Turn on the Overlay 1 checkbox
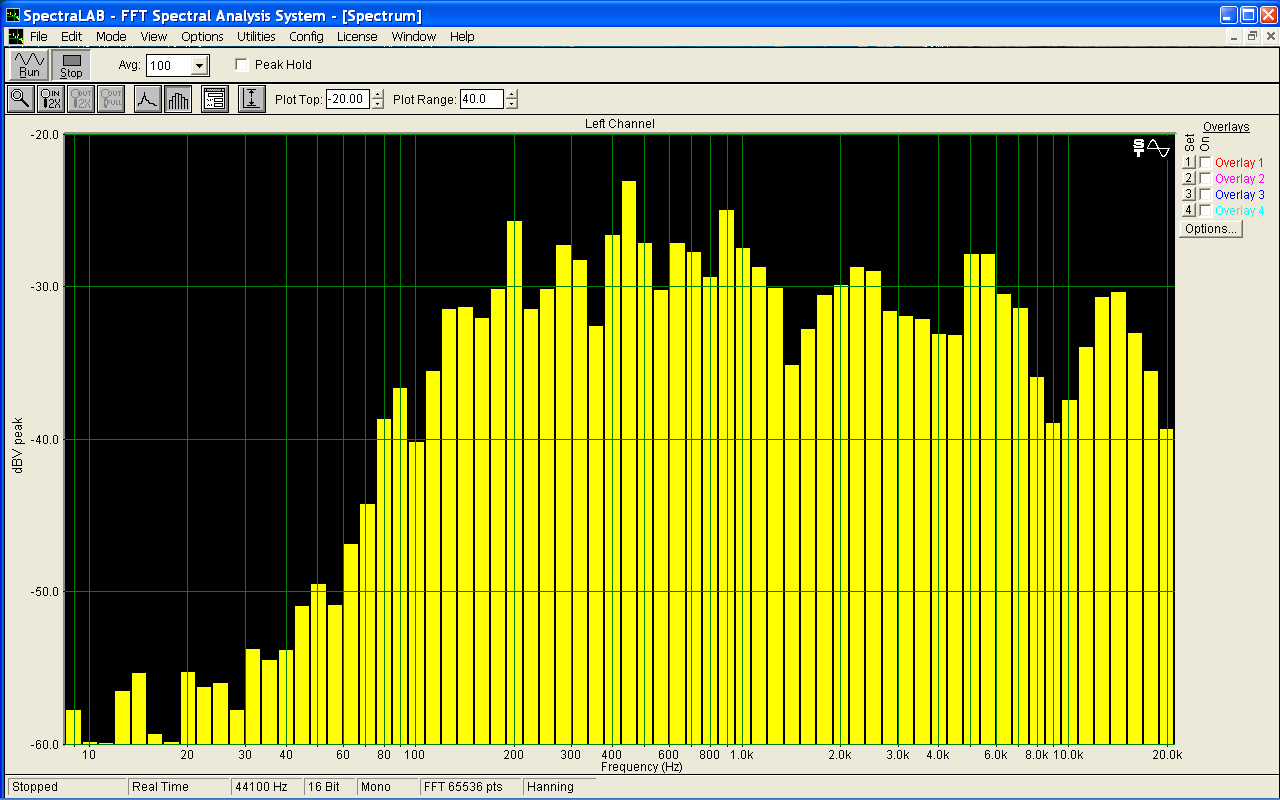Viewport: 1280px width, 800px height. (1206, 162)
